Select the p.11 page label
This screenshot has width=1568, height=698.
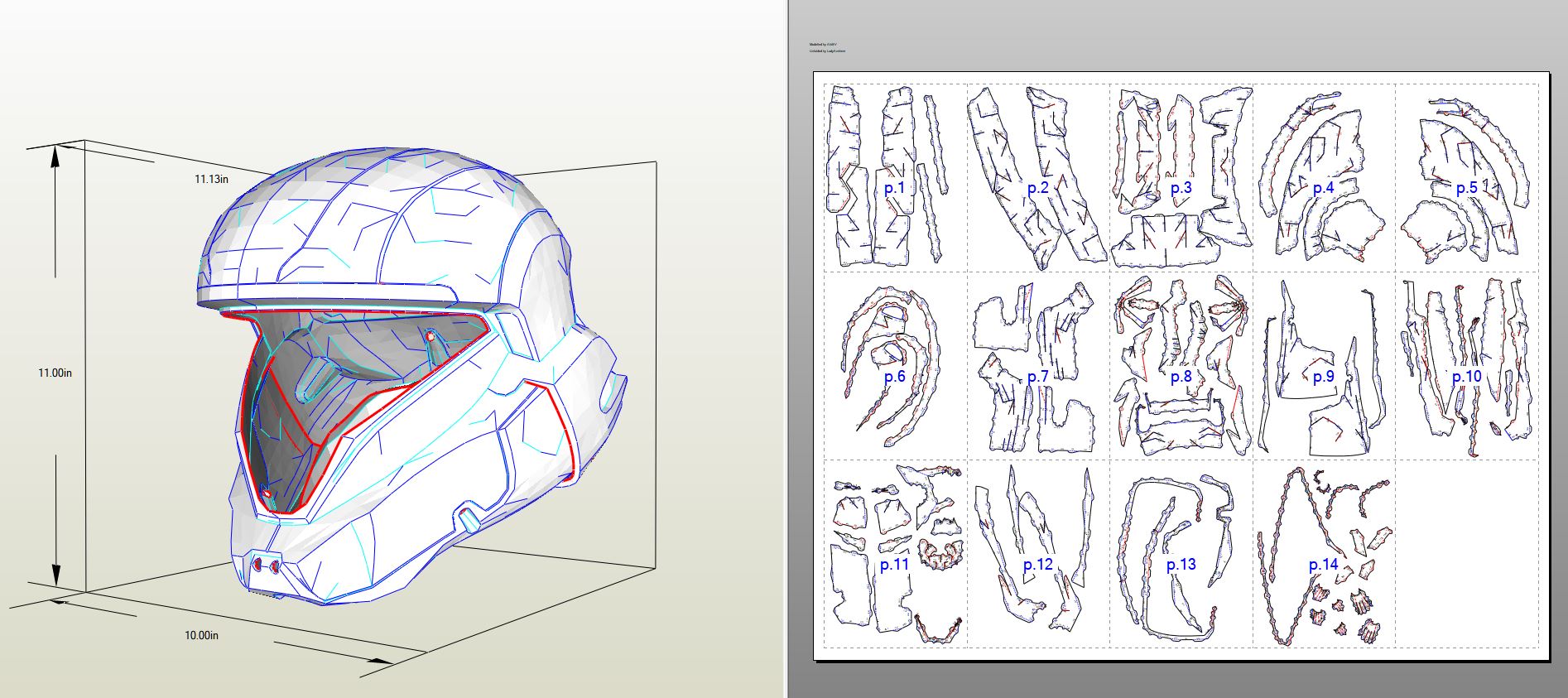[894, 565]
